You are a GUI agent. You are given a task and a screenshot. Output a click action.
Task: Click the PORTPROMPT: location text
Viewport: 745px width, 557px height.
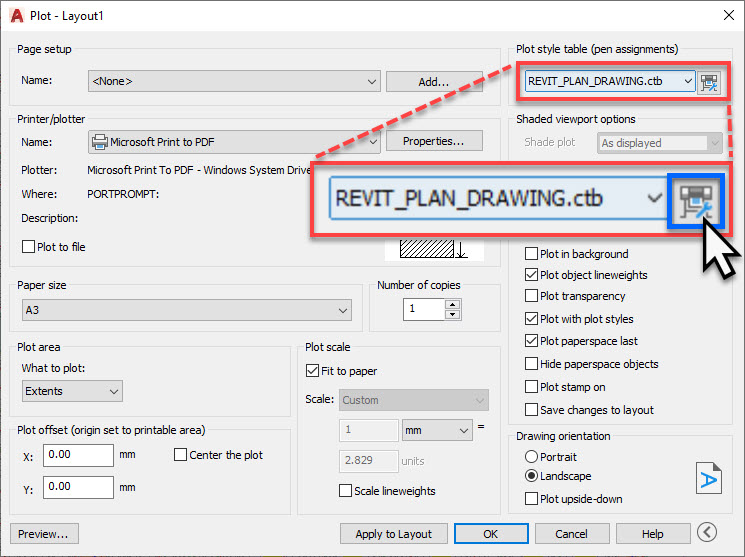123,194
